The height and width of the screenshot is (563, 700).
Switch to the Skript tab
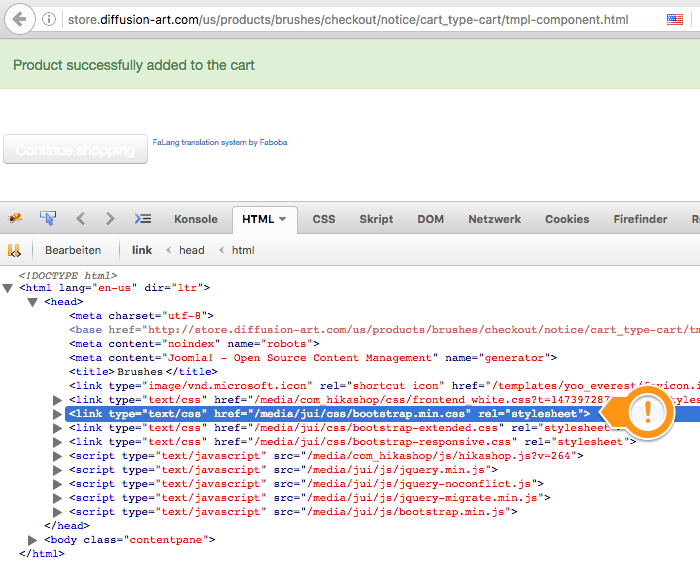coord(376,219)
